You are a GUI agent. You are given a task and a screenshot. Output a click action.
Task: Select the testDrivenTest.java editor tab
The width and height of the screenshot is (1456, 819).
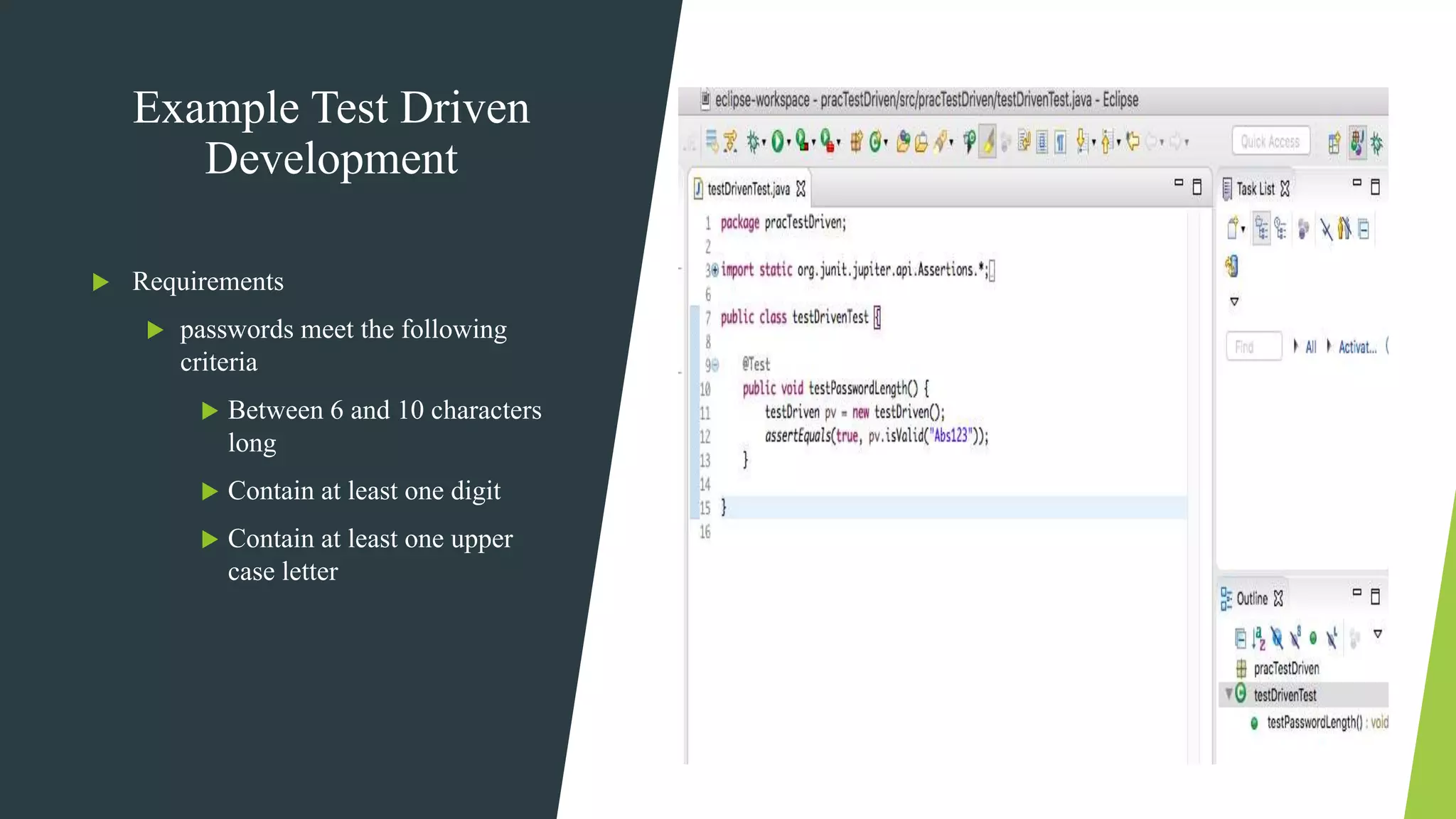click(x=748, y=189)
